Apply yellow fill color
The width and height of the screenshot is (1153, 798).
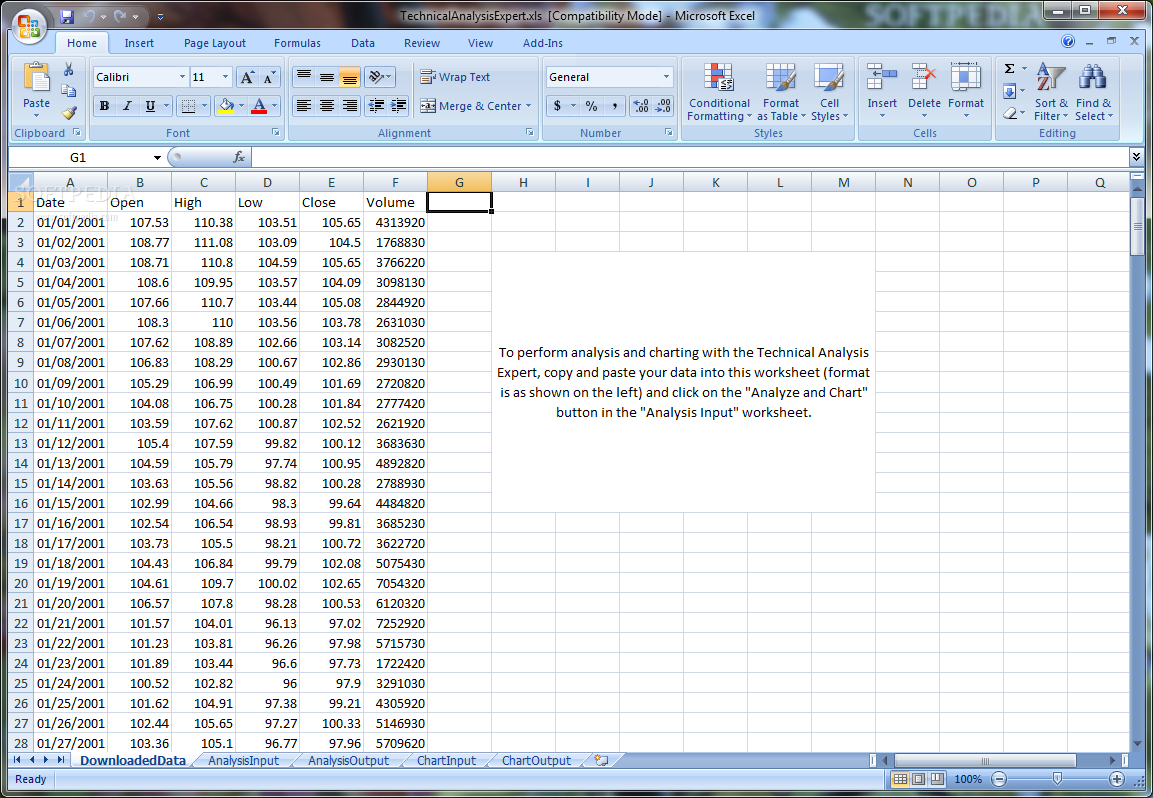click(226, 106)
